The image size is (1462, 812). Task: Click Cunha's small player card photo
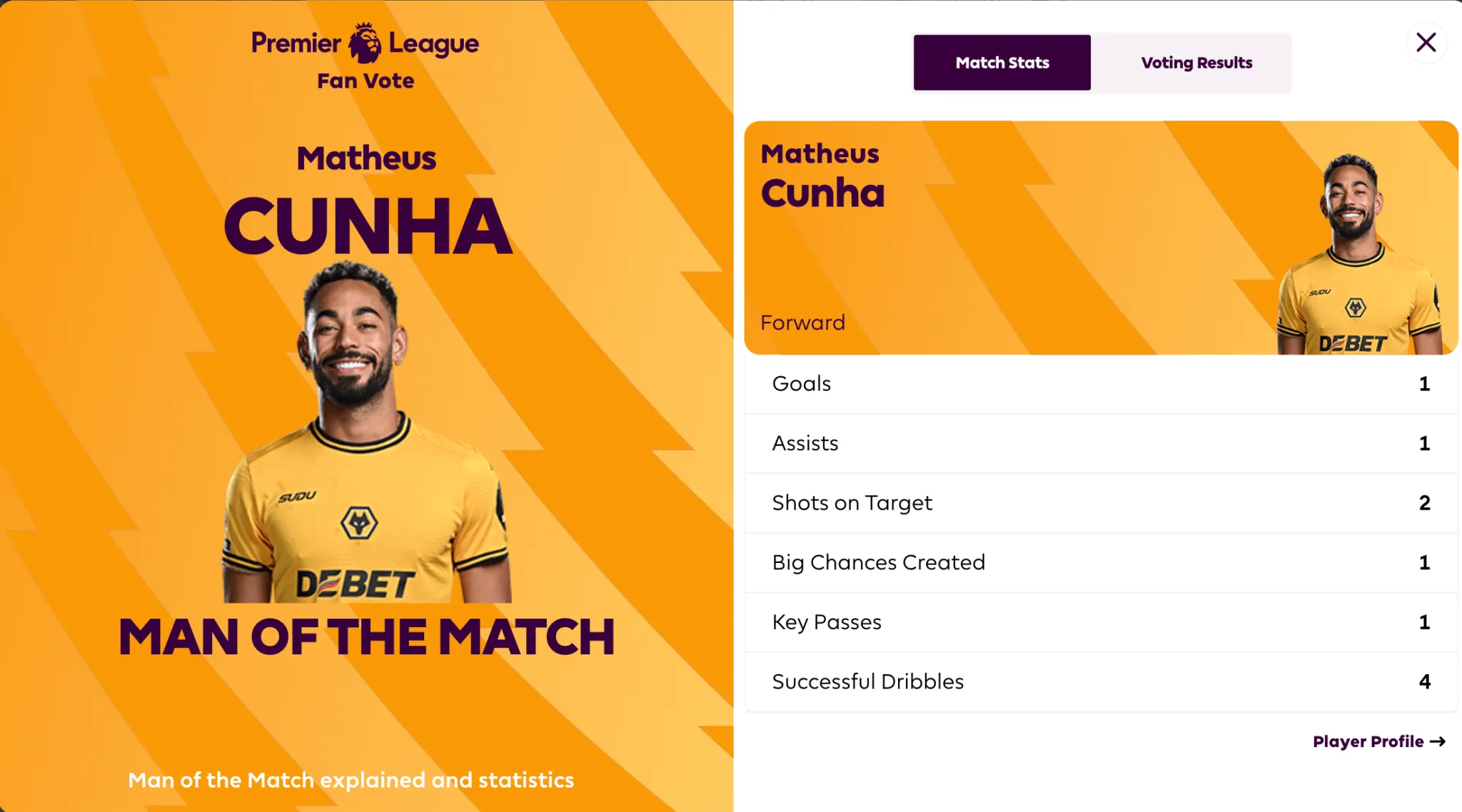[x=1358, y=253]
